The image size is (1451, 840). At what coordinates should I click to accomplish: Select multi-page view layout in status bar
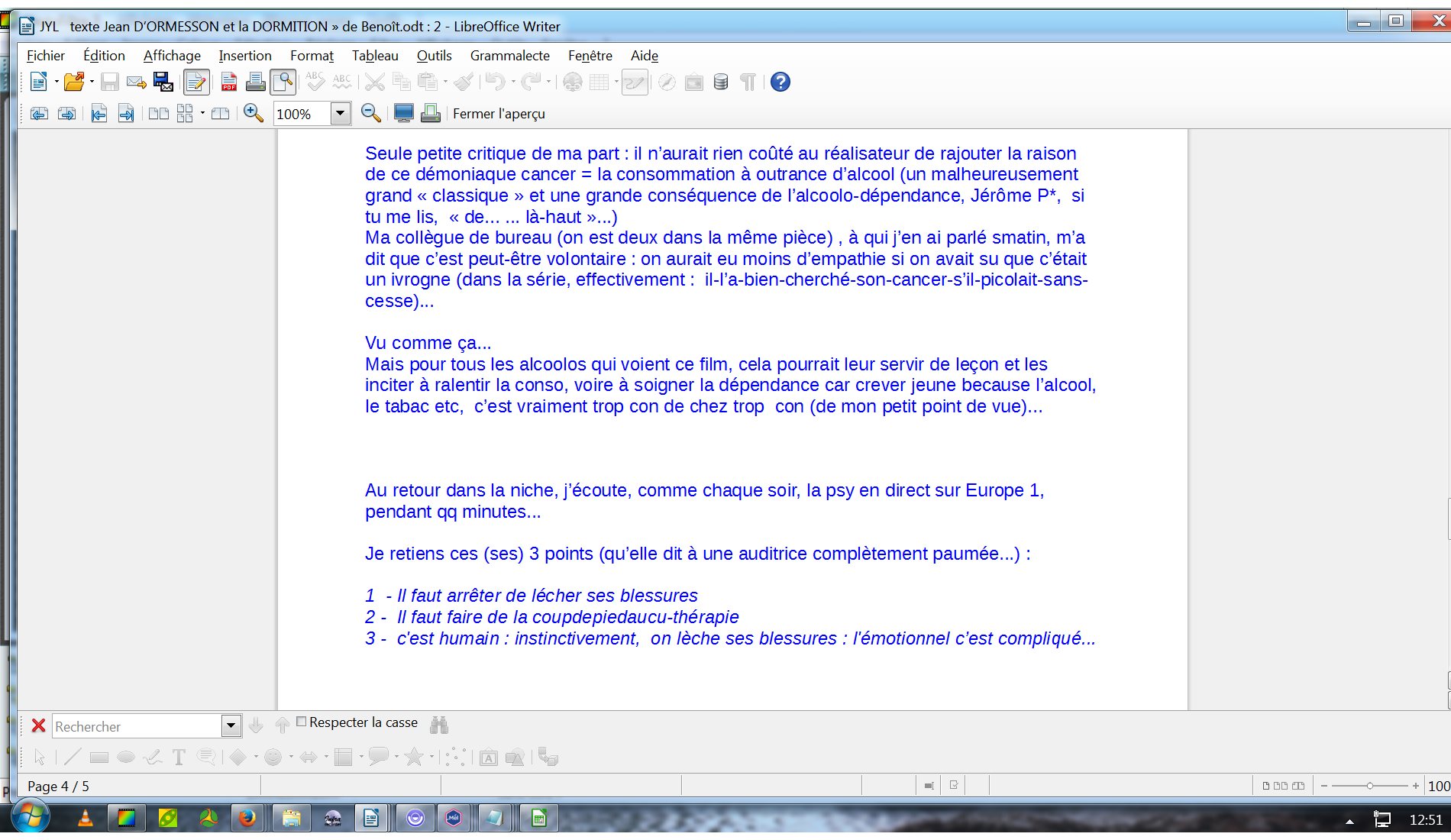coord(1281,786)
